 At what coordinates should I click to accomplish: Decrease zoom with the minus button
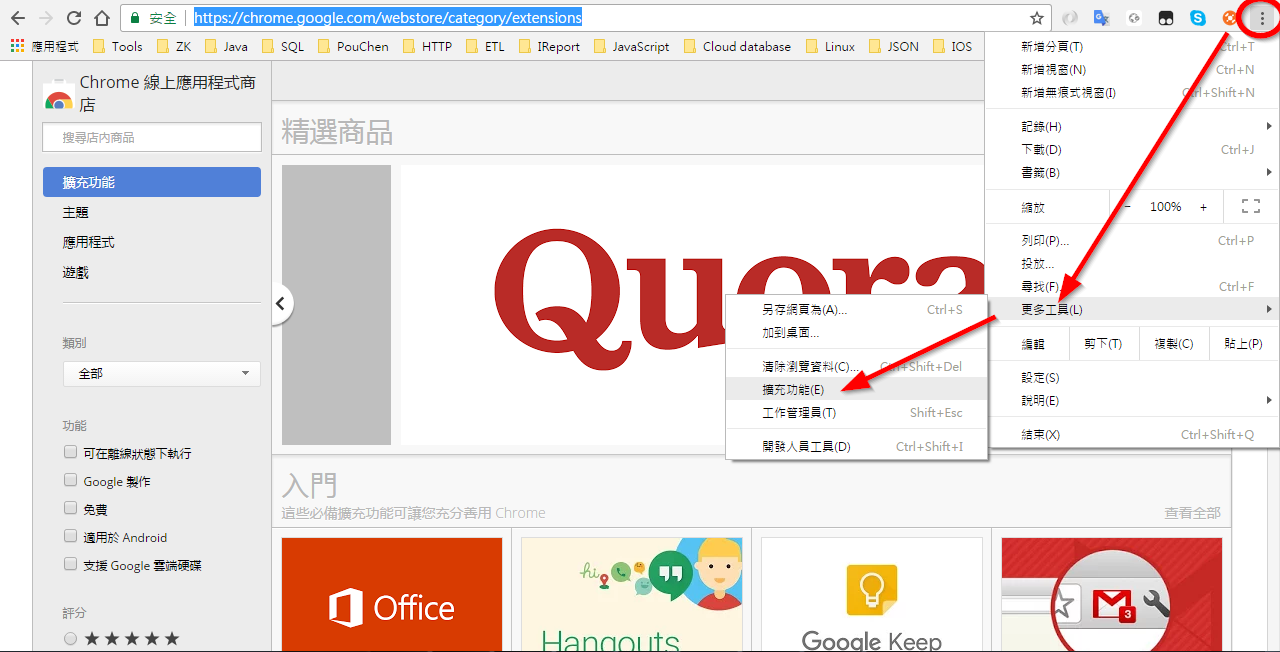coord(1127,206)
